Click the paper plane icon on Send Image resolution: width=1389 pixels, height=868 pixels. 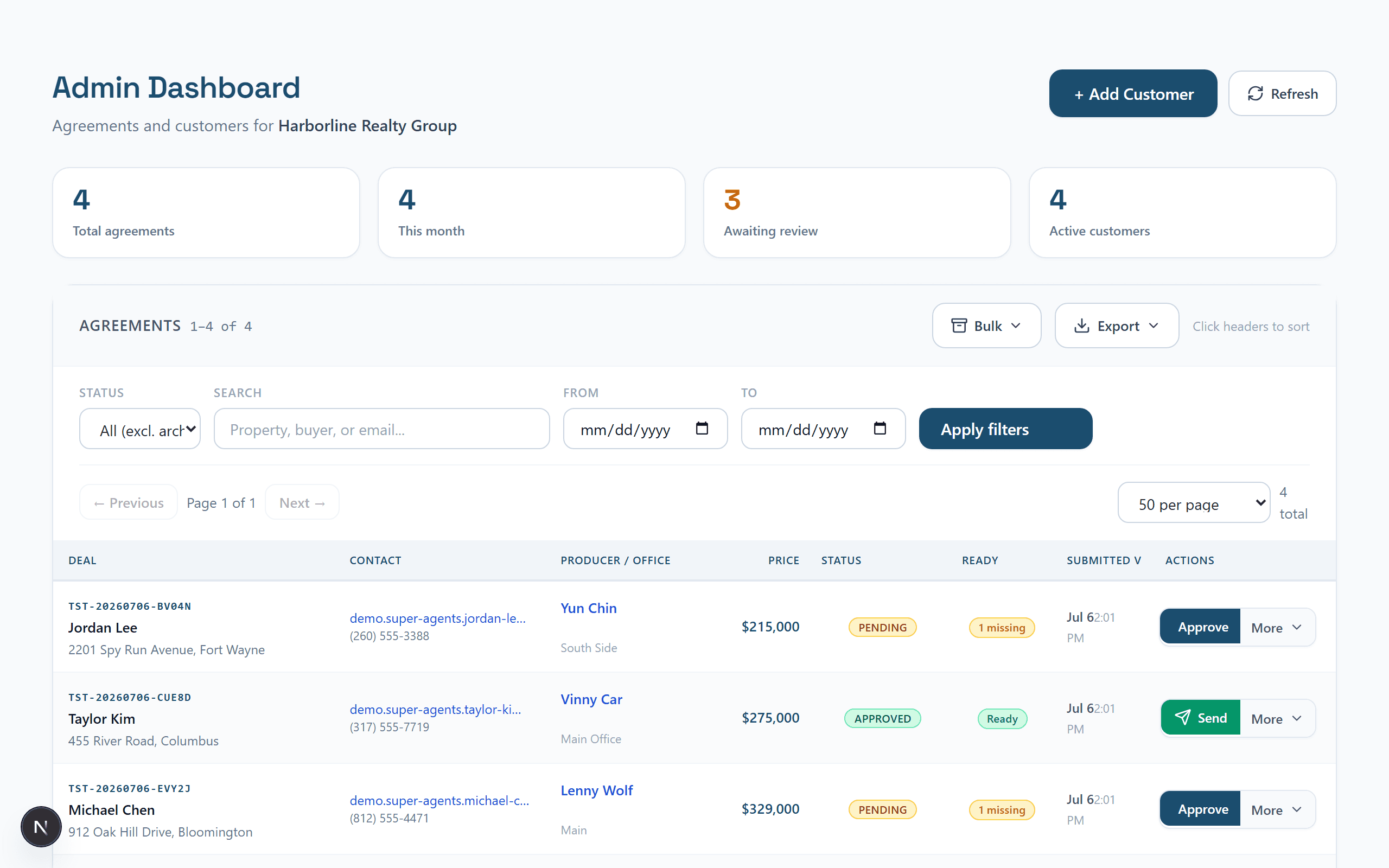tap(1182, 717)
